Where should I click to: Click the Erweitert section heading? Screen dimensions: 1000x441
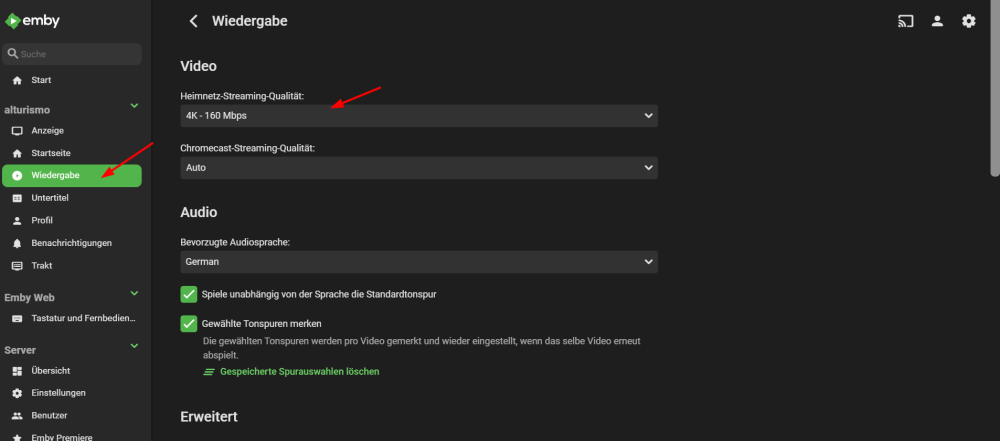coord(209,417)
